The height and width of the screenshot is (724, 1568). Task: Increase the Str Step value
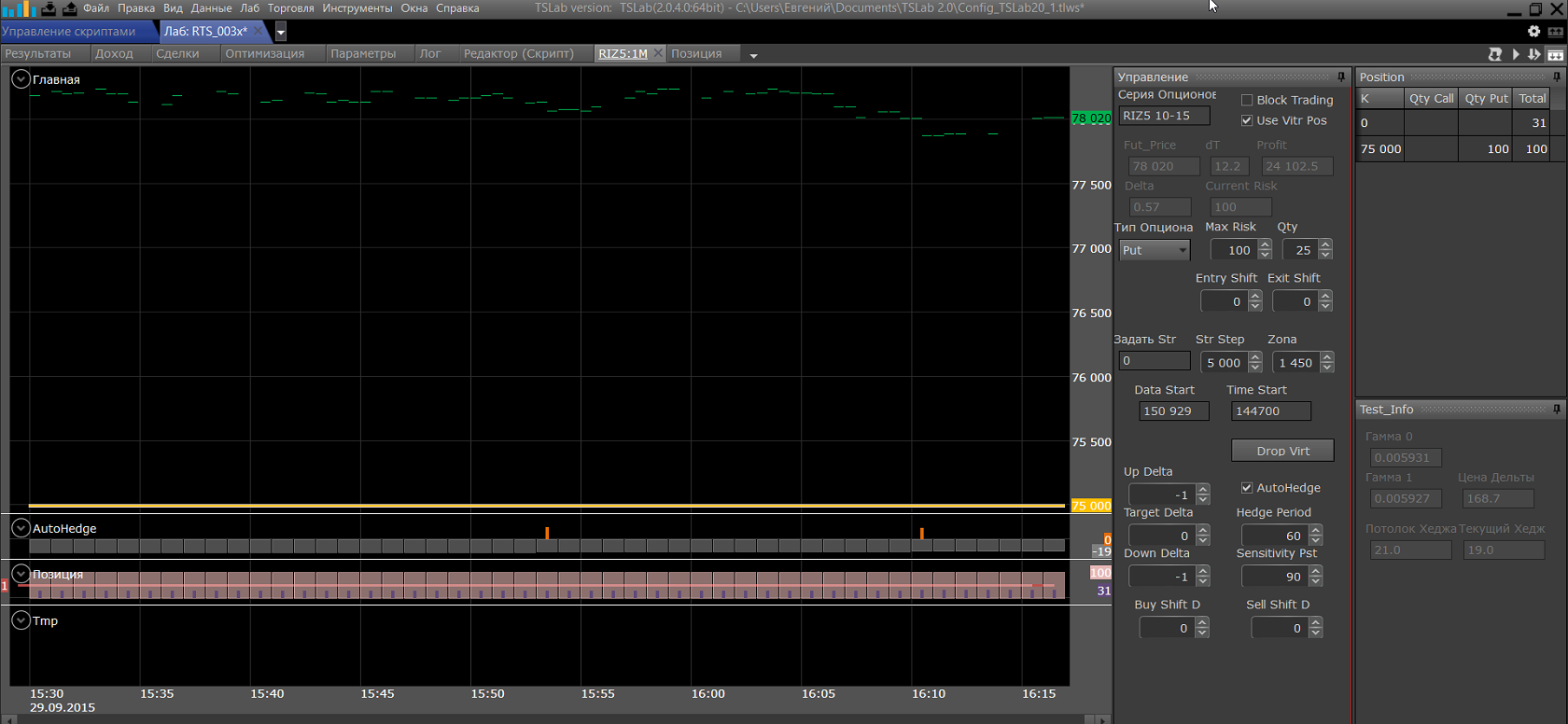pos(1255,357)
